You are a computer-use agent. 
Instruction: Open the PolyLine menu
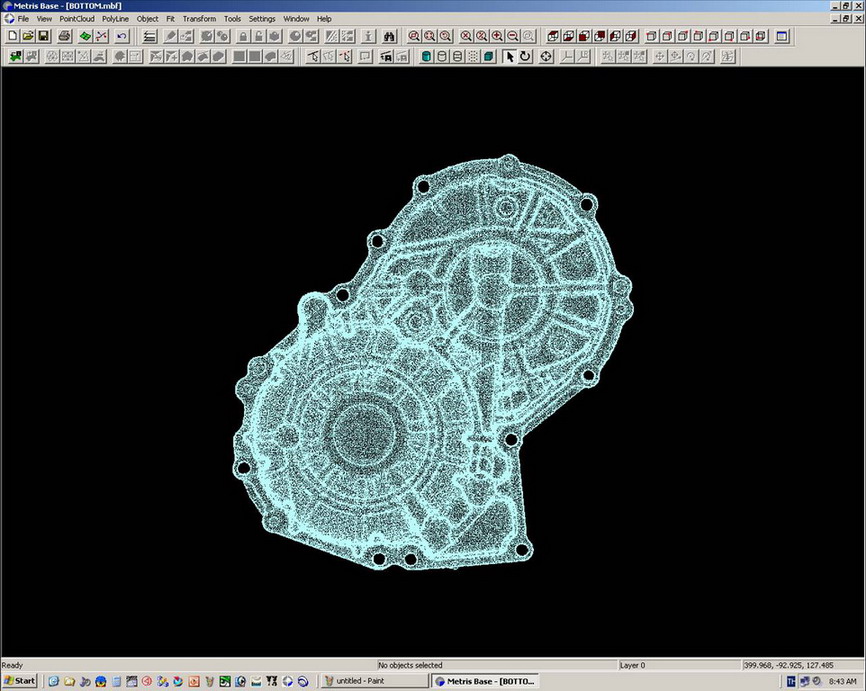(115, 19)
